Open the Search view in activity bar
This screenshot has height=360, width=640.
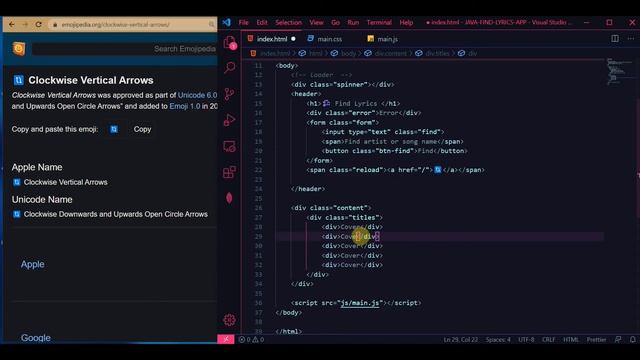[230, 67]
